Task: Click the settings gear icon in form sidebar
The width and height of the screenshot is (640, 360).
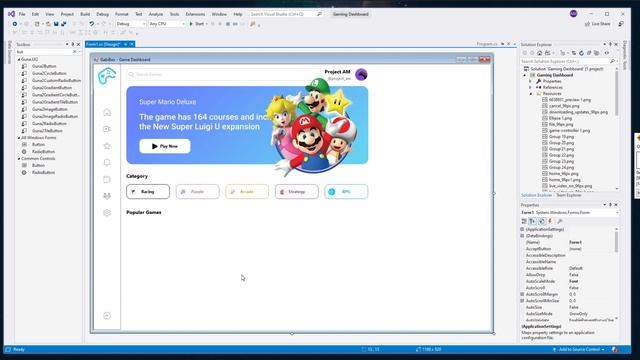Action: coord(107,213)
